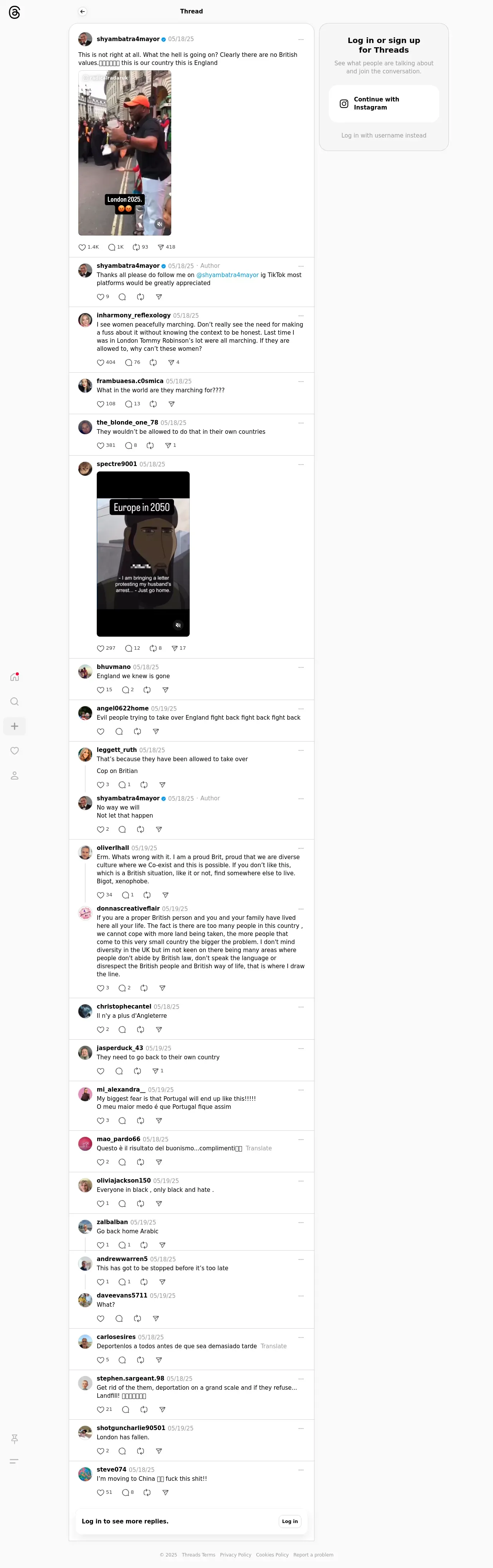This screenshot has width=493, height=1568.
Task: Click the plus create-post icon in sidebar
Action: (x=15, y=726)
